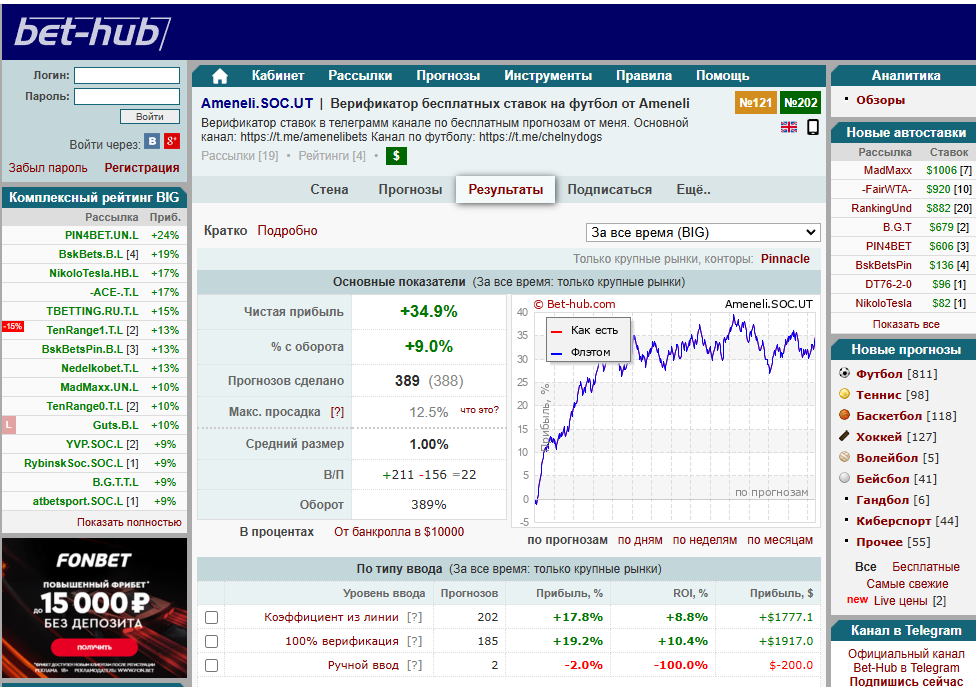Show chart по неделям

pos(705,540)
